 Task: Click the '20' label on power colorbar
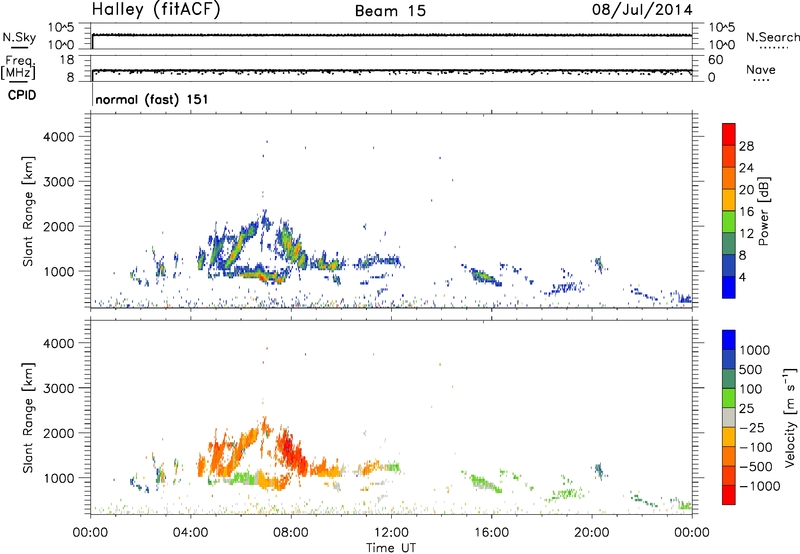tap(746, 190)
